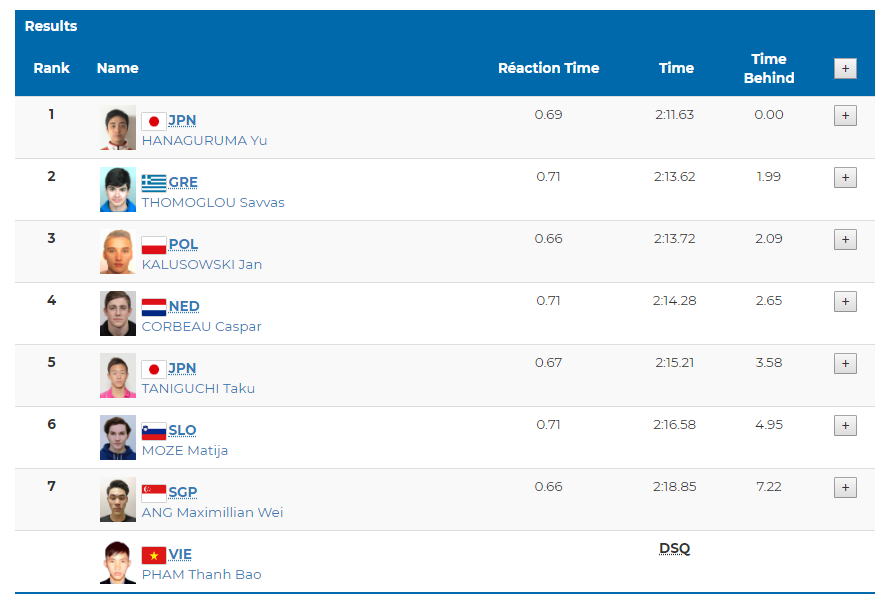Open the NED country link
Screen dimensions: 878x597
184,306
